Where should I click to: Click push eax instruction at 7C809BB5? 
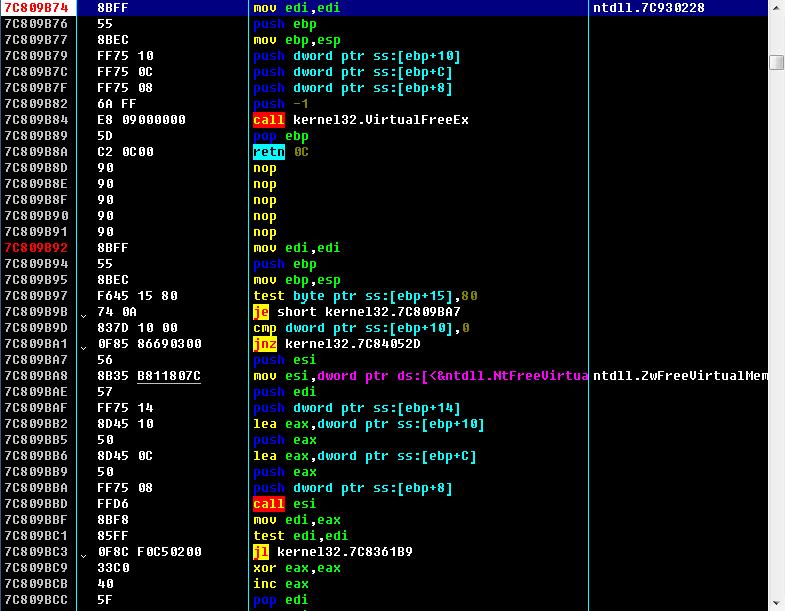tap(284, 440)
